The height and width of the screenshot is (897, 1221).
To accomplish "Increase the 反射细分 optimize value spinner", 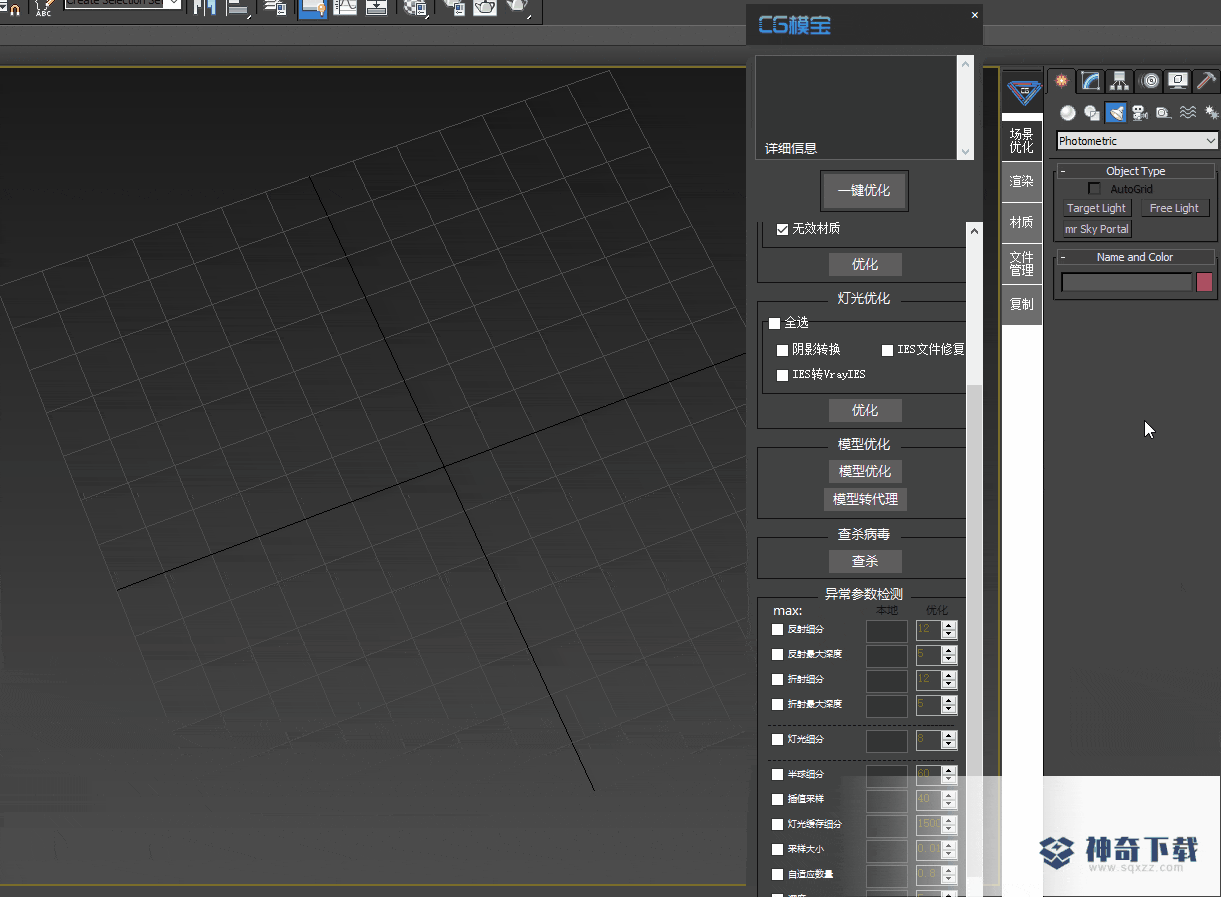I will tap(949, 625).
